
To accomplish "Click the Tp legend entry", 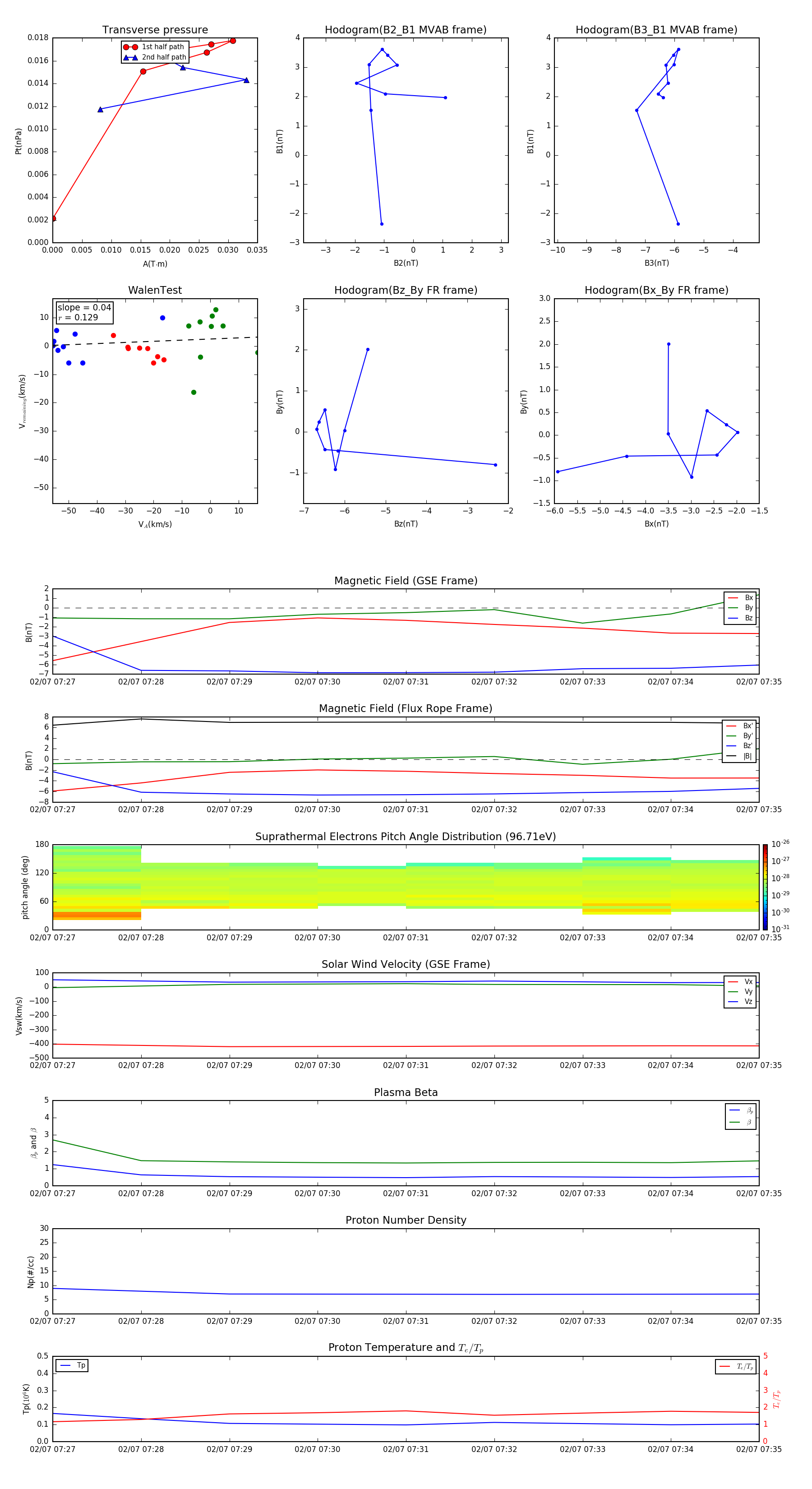I will (x=72, y=1365).
